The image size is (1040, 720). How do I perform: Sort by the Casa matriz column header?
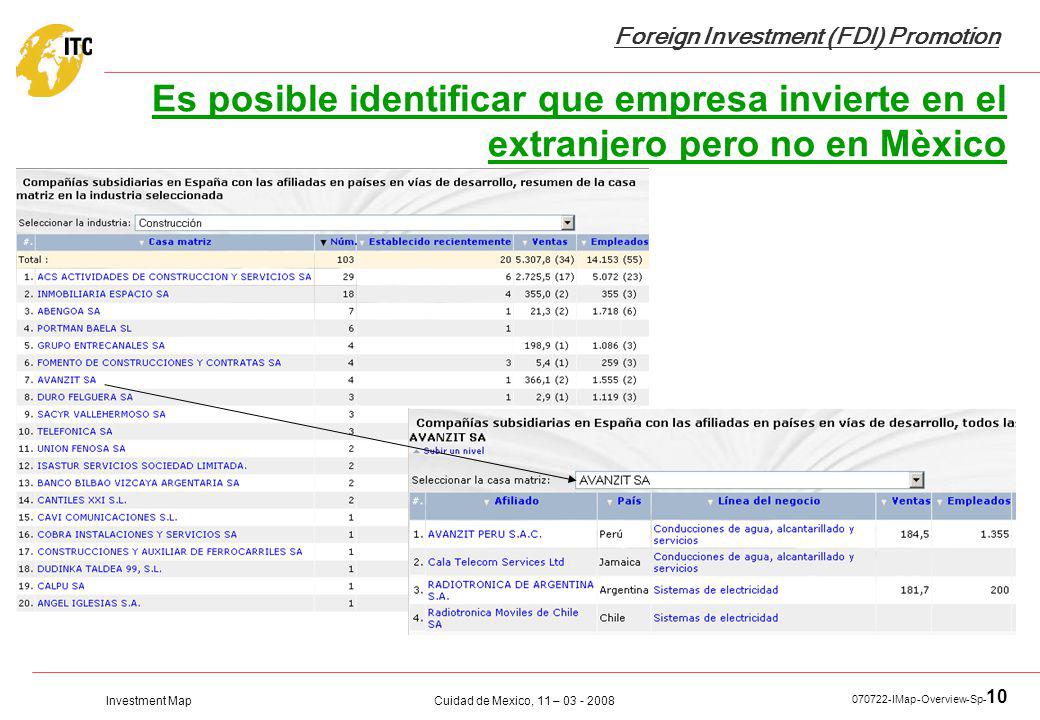click(179, 242)
